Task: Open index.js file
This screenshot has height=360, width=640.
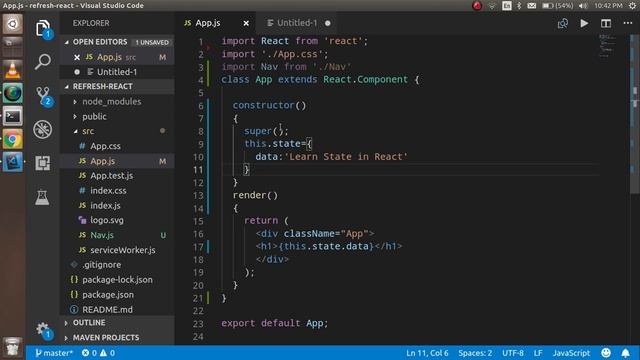Action: [117, 205]
